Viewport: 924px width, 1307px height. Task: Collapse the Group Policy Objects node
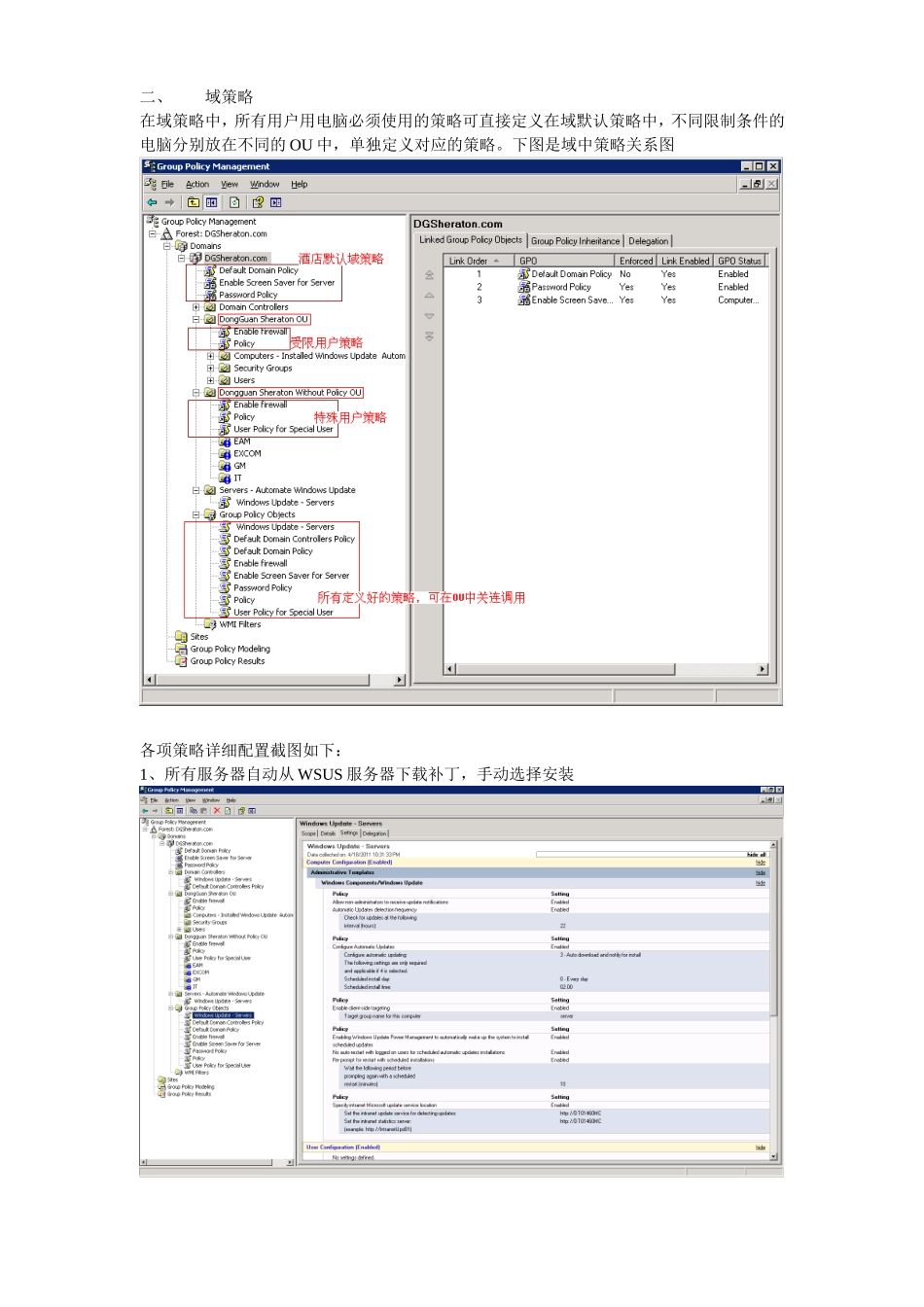(x=195, y=514)
